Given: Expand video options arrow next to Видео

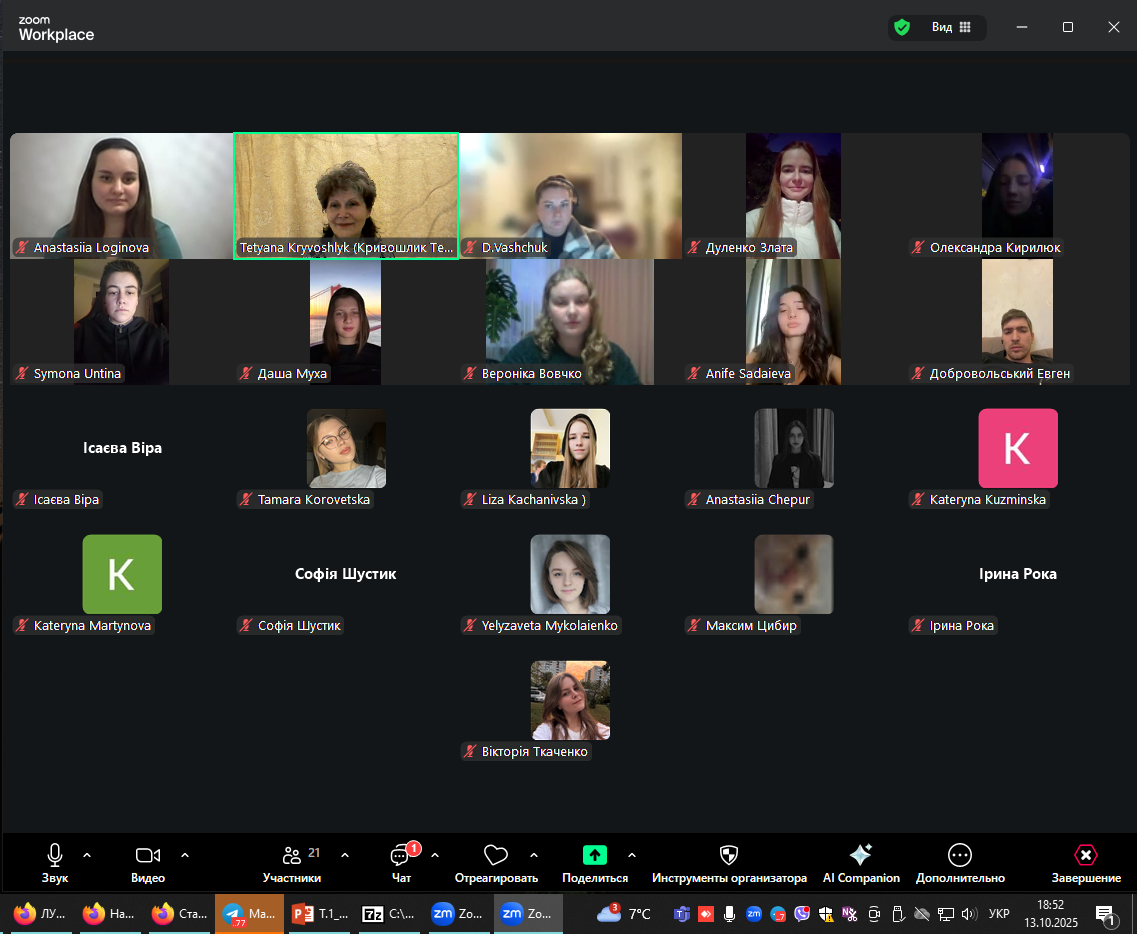Looking at the screenshot, I should [x=184, y=855].
